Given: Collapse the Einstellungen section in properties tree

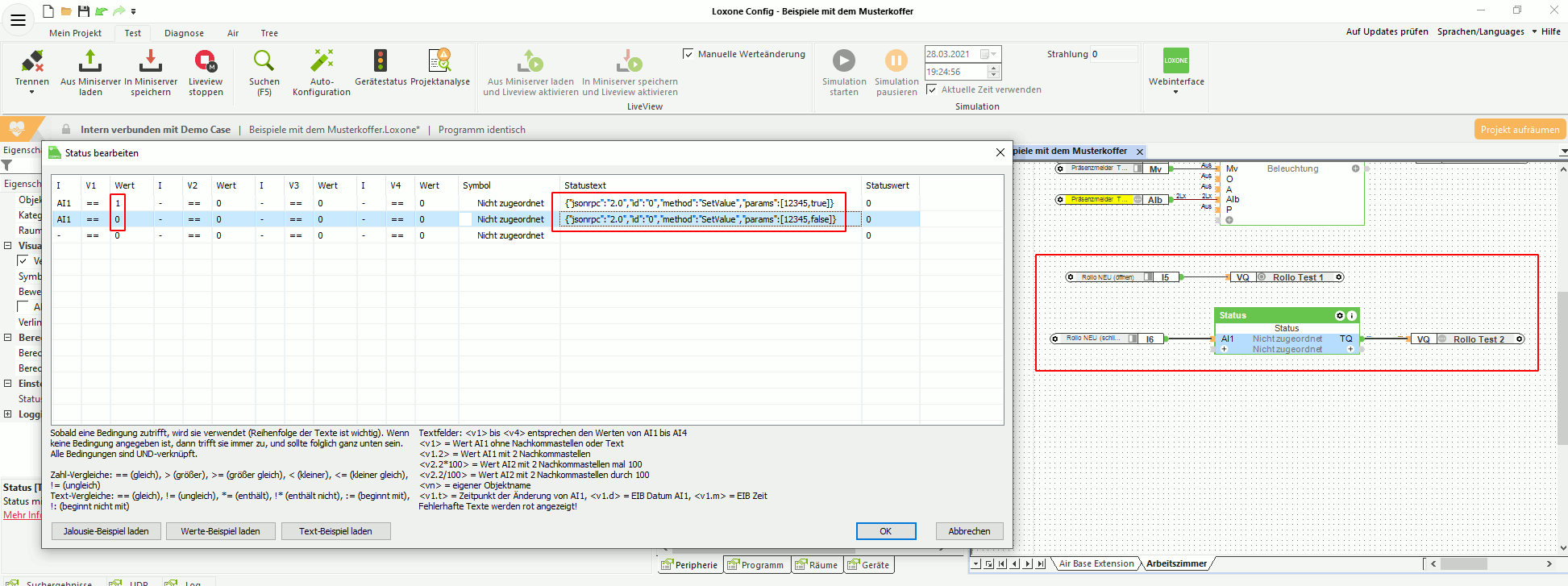Looking at the screenshot, I should point(8,384).
